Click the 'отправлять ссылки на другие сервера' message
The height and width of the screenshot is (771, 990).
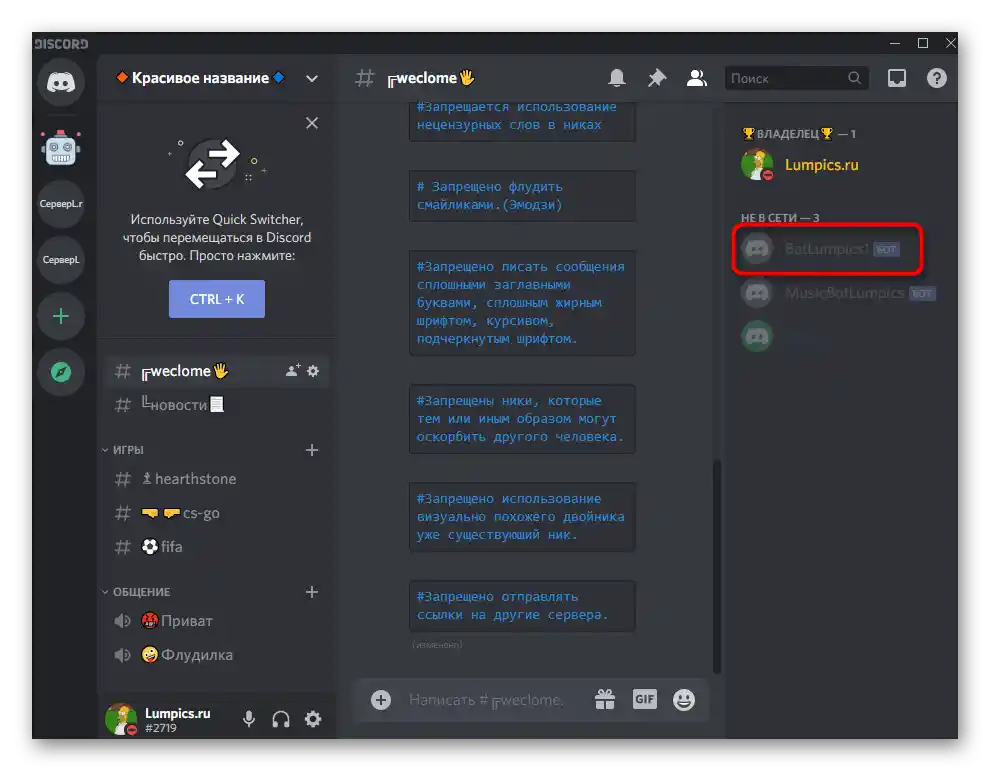pos(522,606)
